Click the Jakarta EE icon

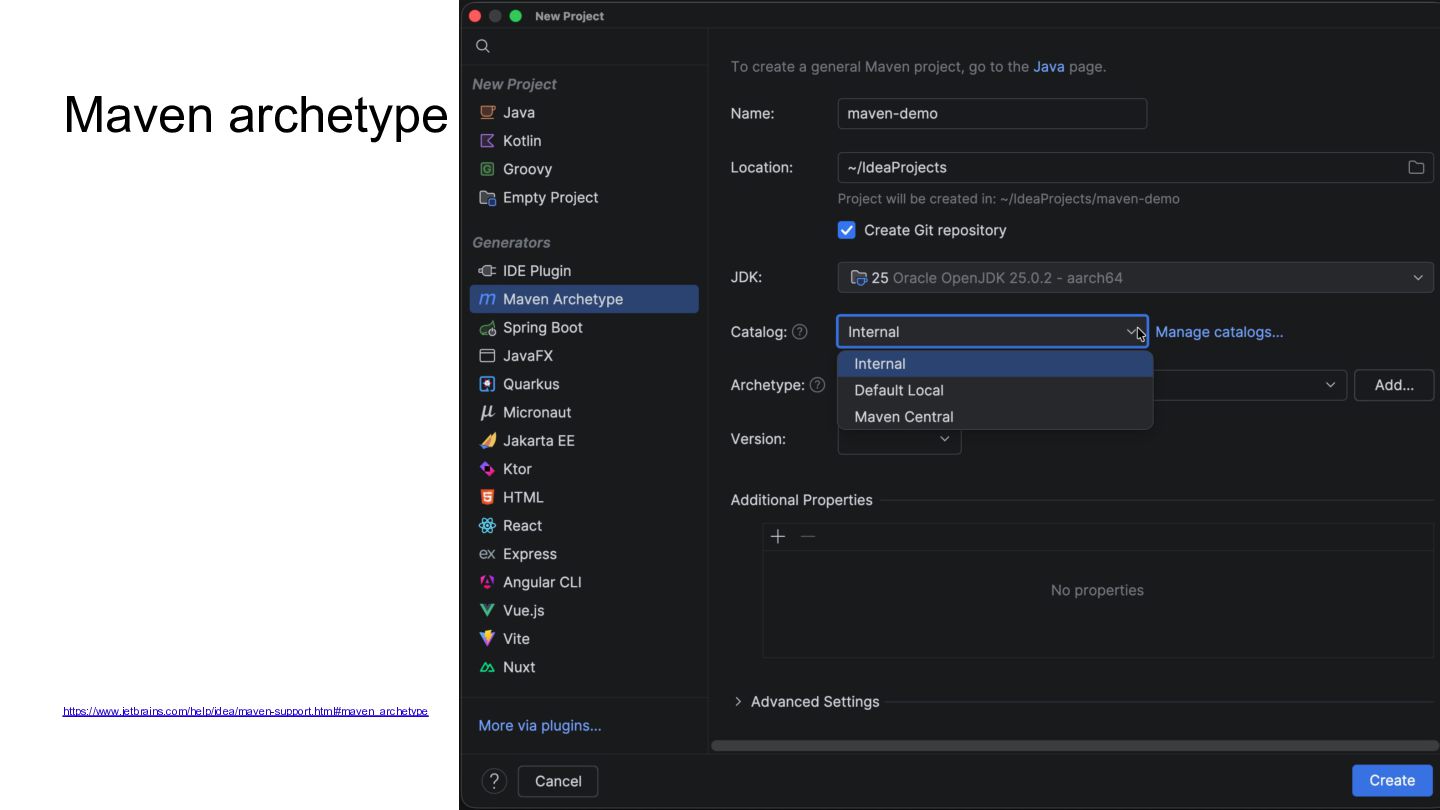click(x=487, y=441)
